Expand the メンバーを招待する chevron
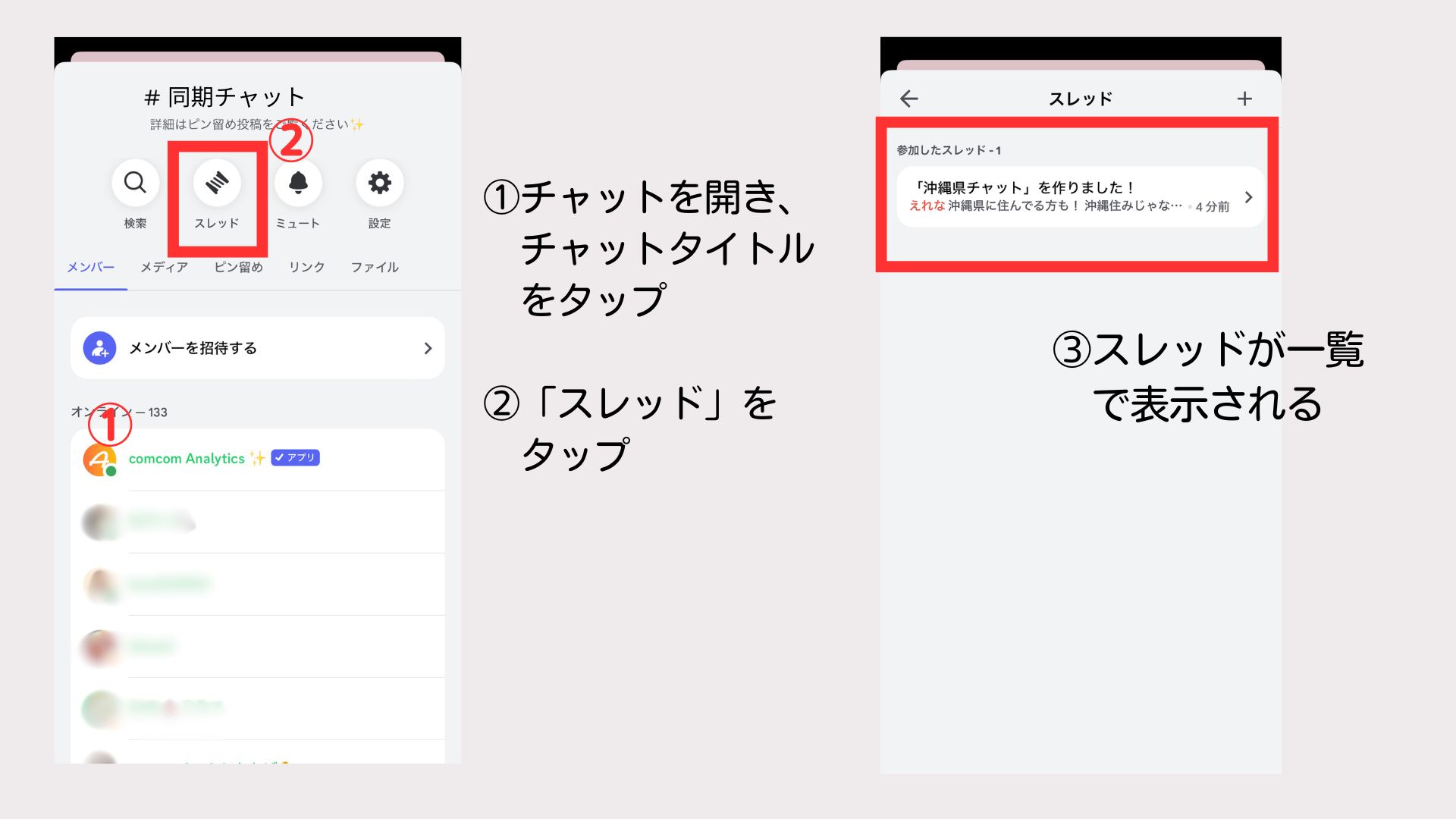1456x819 pixels. tap(428, 348)
